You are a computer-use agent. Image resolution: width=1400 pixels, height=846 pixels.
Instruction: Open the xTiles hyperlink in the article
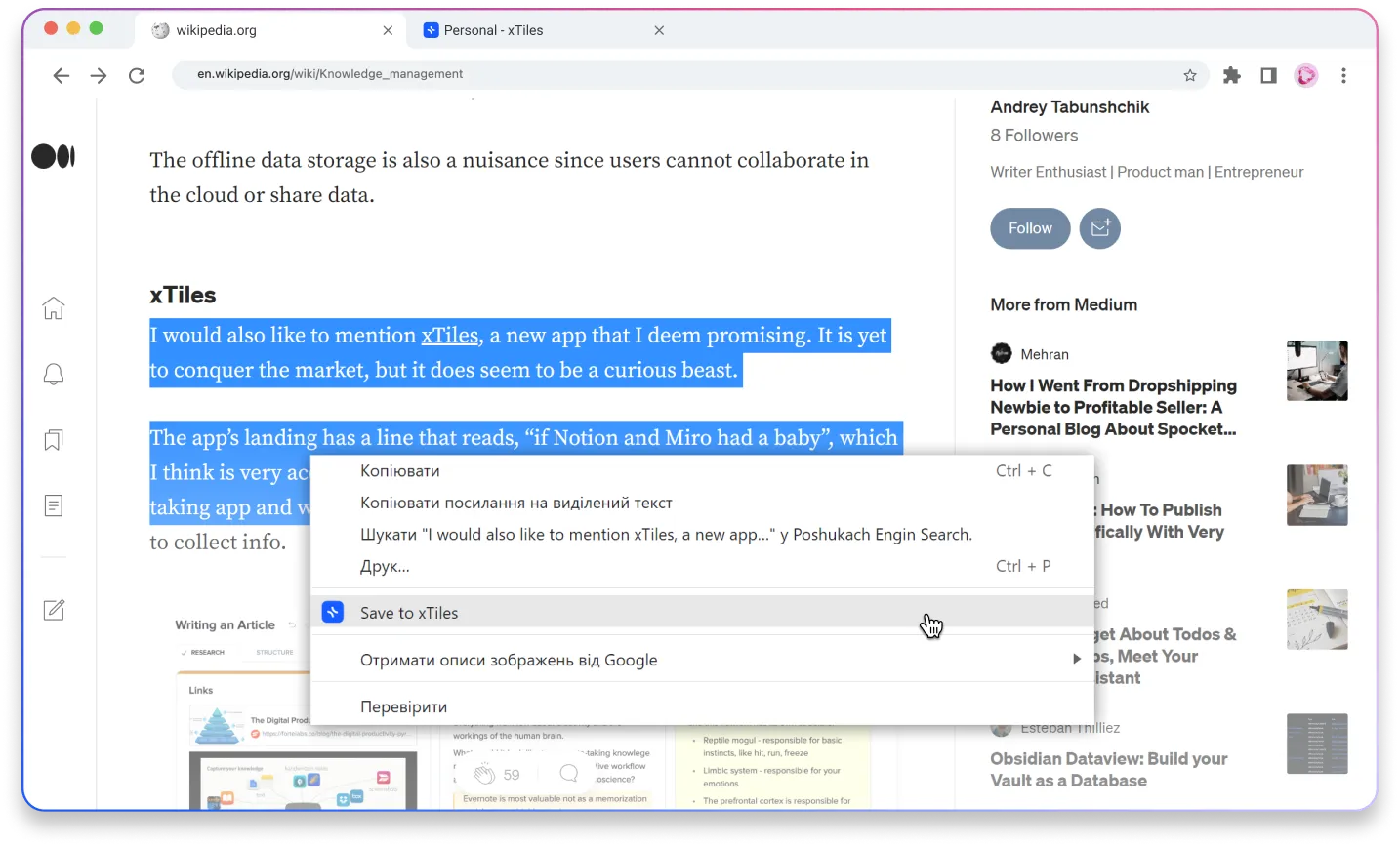449,335
